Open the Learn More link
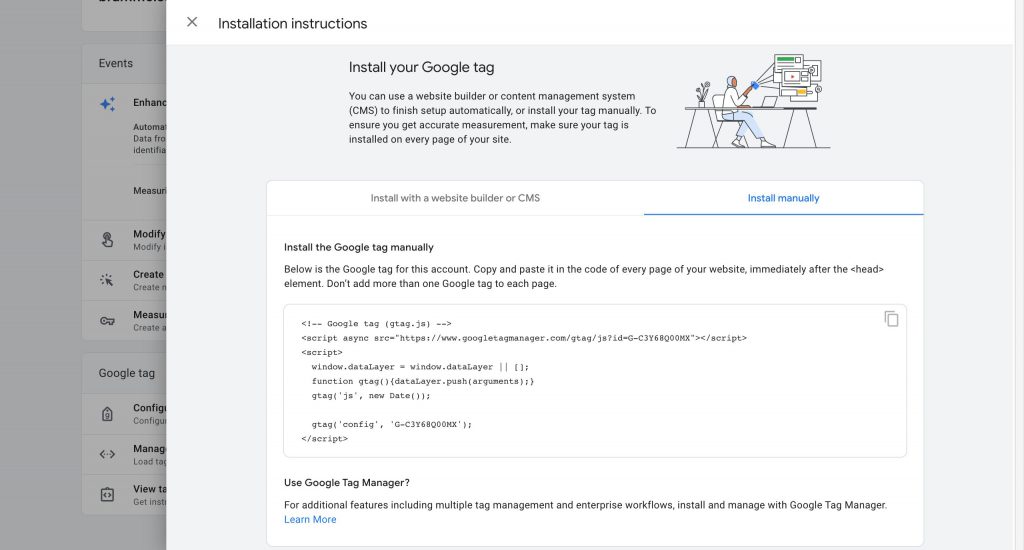This screenshot has height=550, width=1024. tap(310, 519)
